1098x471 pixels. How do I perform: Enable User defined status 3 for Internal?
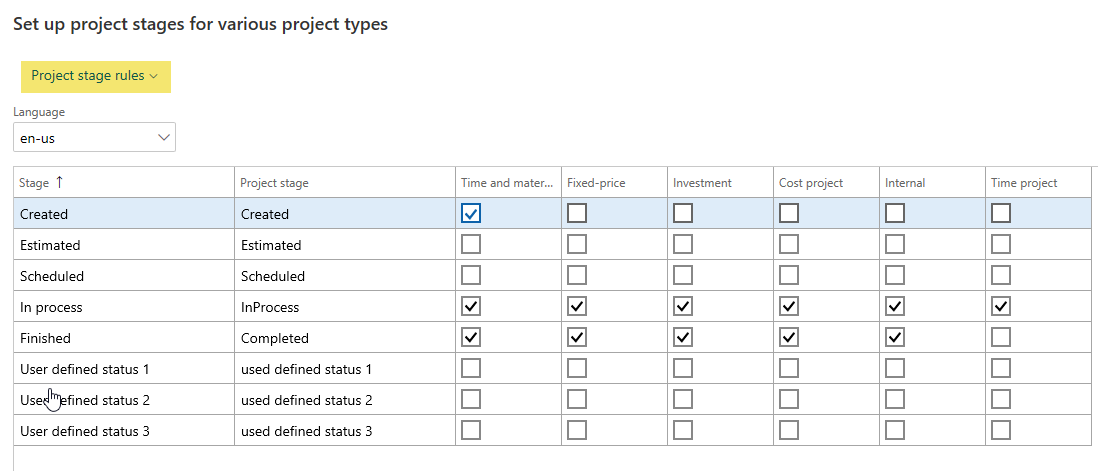(x=895, y=431)
